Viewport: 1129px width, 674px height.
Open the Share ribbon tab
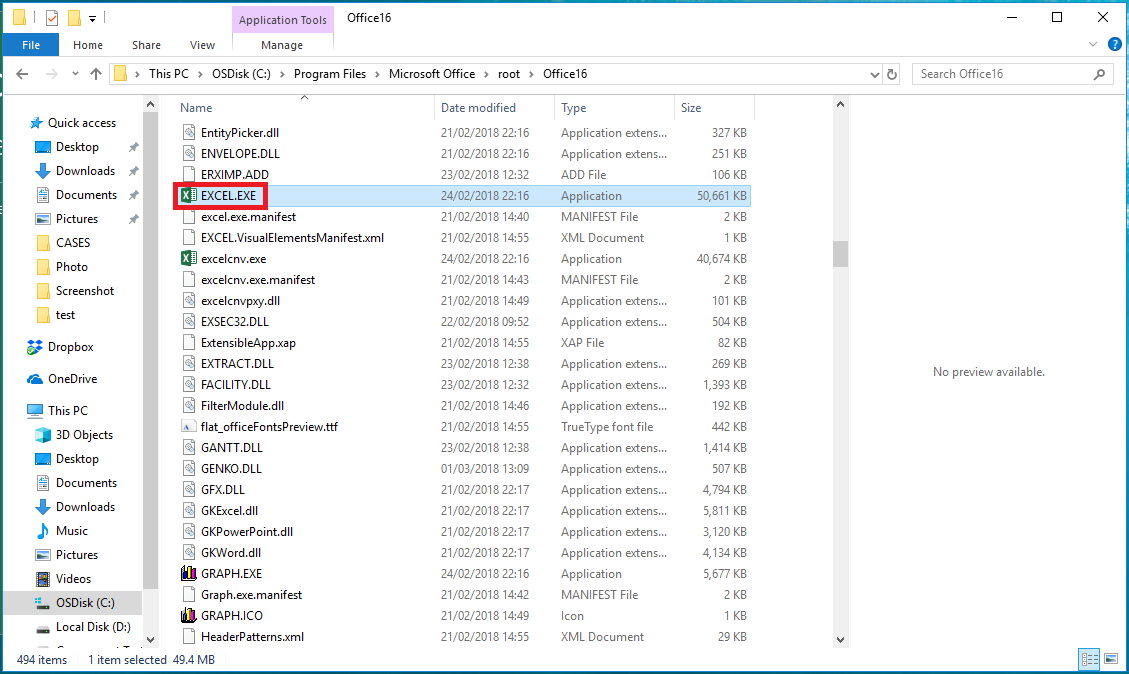point(146,45)
